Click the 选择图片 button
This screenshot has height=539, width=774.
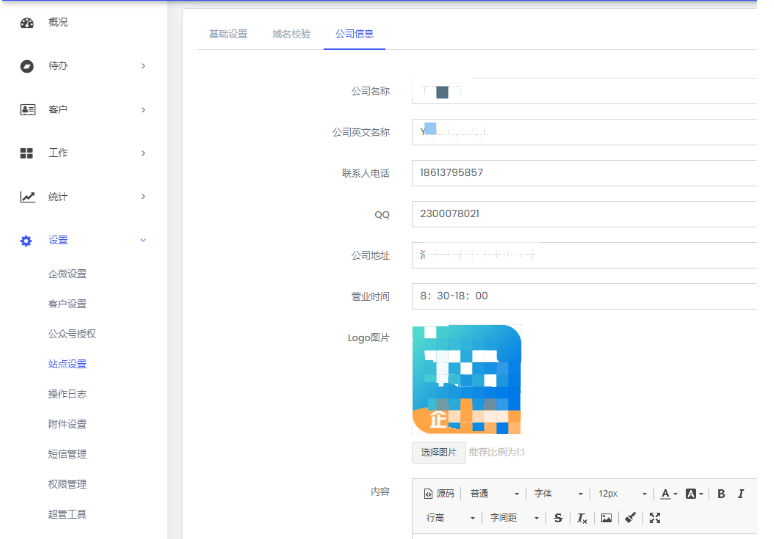pos(438,452)
